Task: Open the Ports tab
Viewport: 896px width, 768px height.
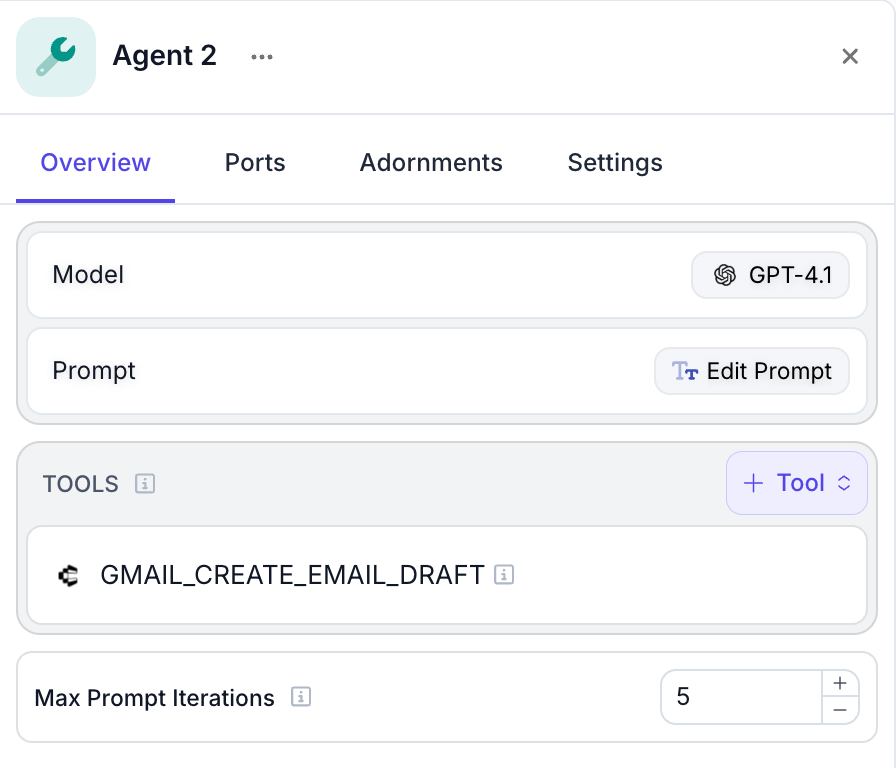Action: click(255, 163)
